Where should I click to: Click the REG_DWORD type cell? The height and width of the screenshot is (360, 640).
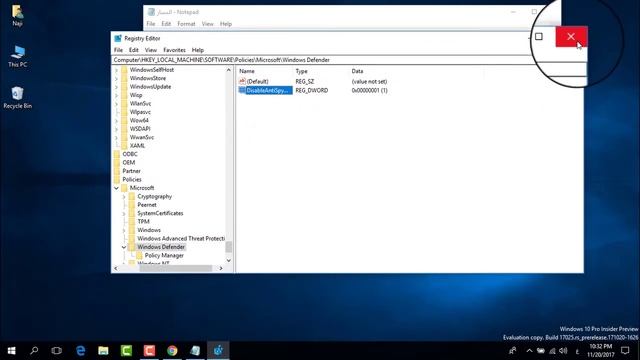click(311, 90)
